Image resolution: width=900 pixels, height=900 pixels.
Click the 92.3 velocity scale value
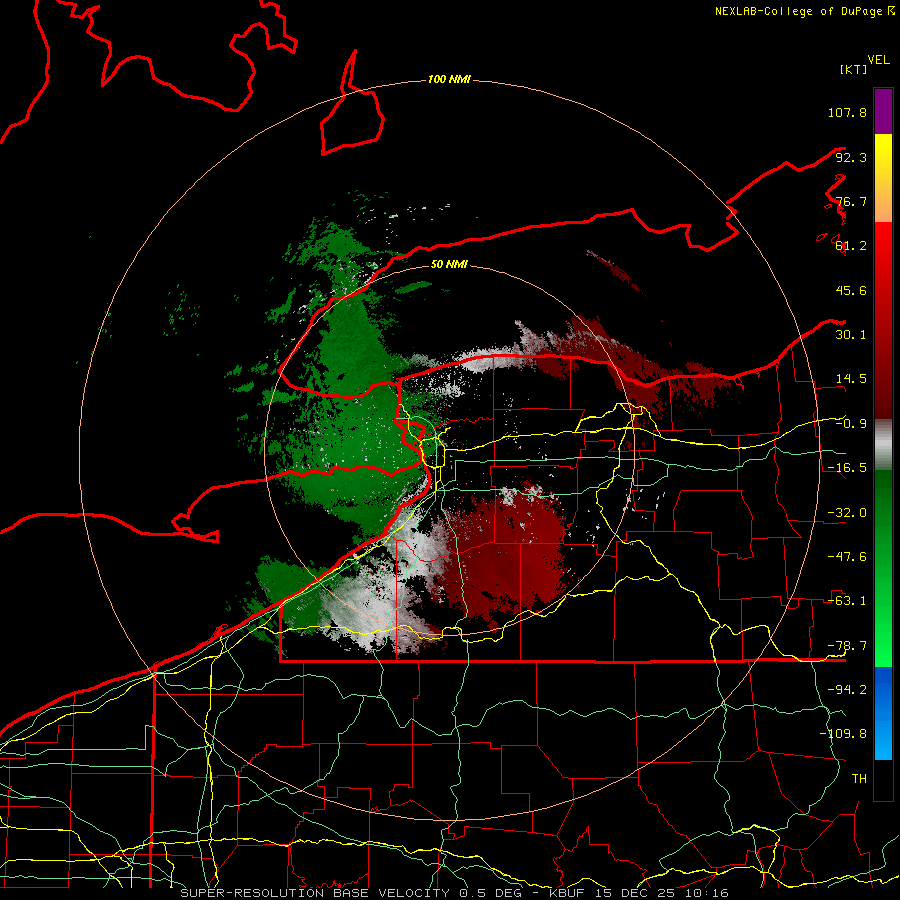click(x=851, y=157)
